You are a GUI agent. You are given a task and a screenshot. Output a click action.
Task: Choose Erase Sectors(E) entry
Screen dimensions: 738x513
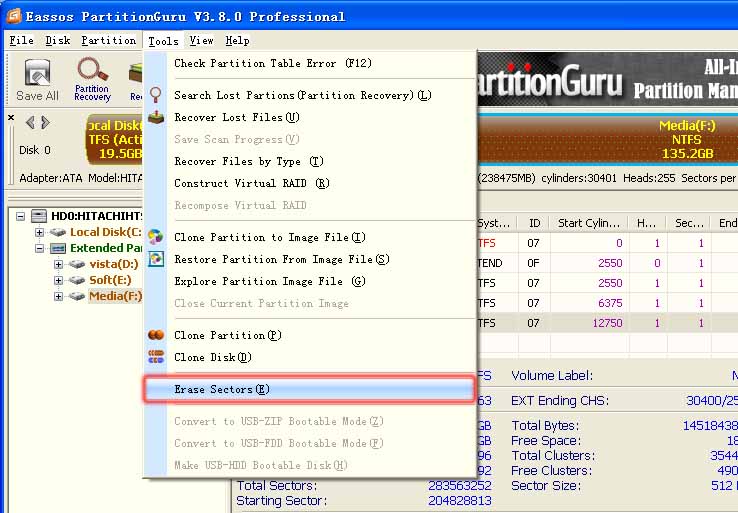tap(310, 389)
